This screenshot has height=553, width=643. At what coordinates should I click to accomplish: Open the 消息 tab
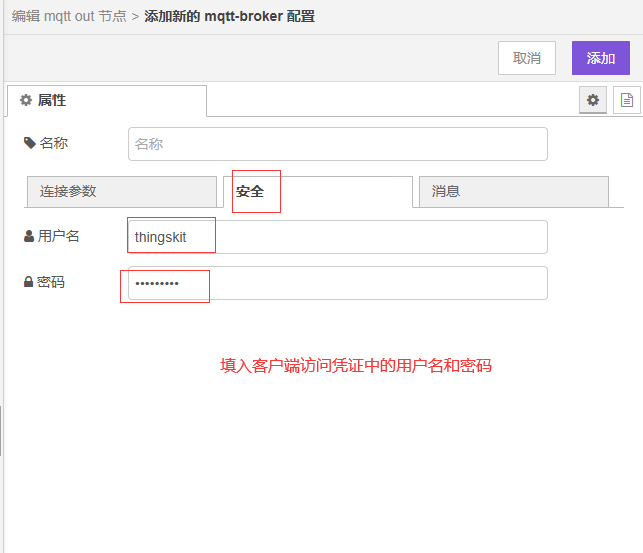[x=513, y=191]
